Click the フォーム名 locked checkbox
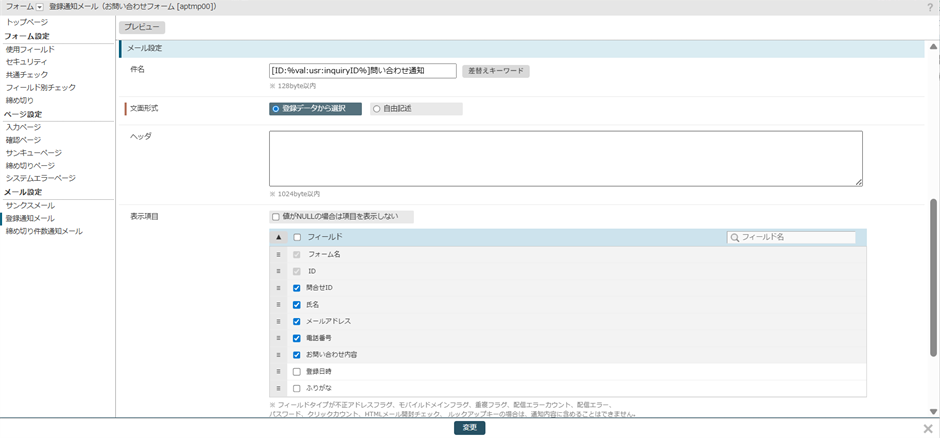 tap(297, 254)
